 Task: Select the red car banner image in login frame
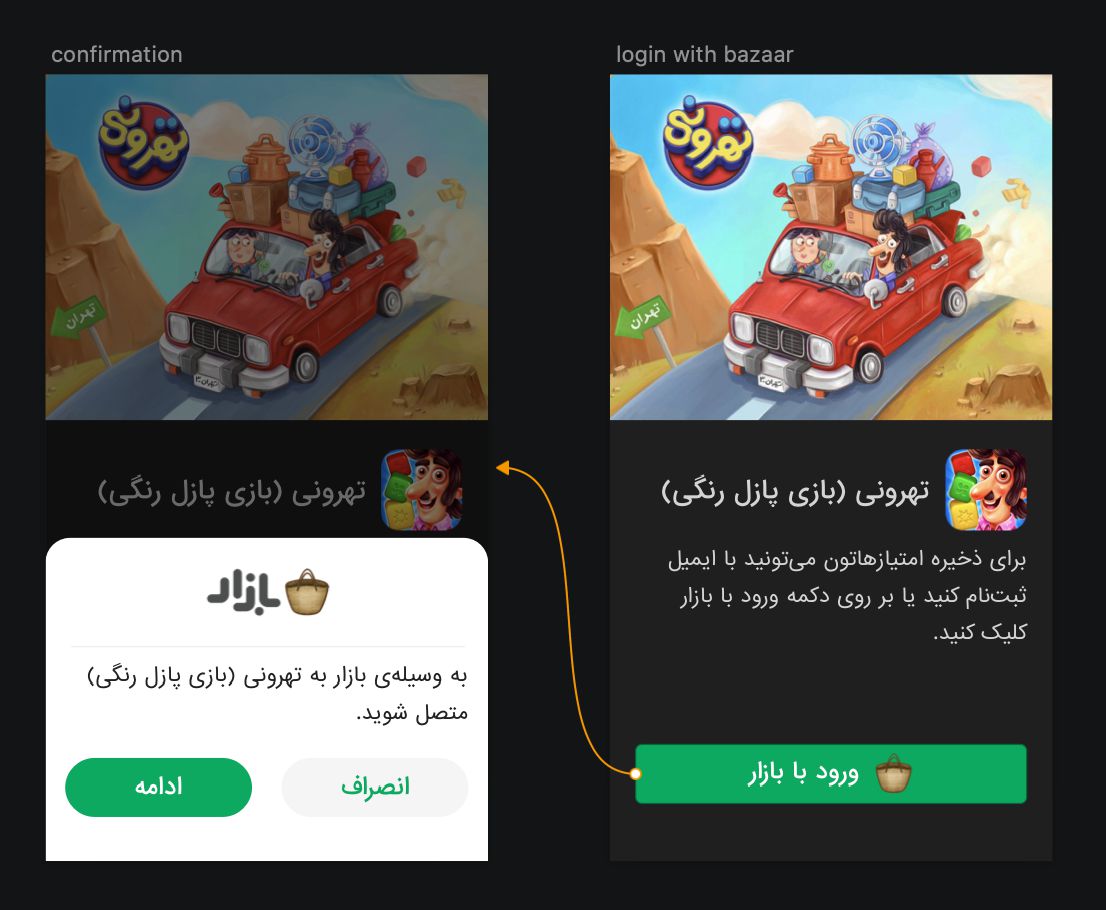click(x=831, y=247)
